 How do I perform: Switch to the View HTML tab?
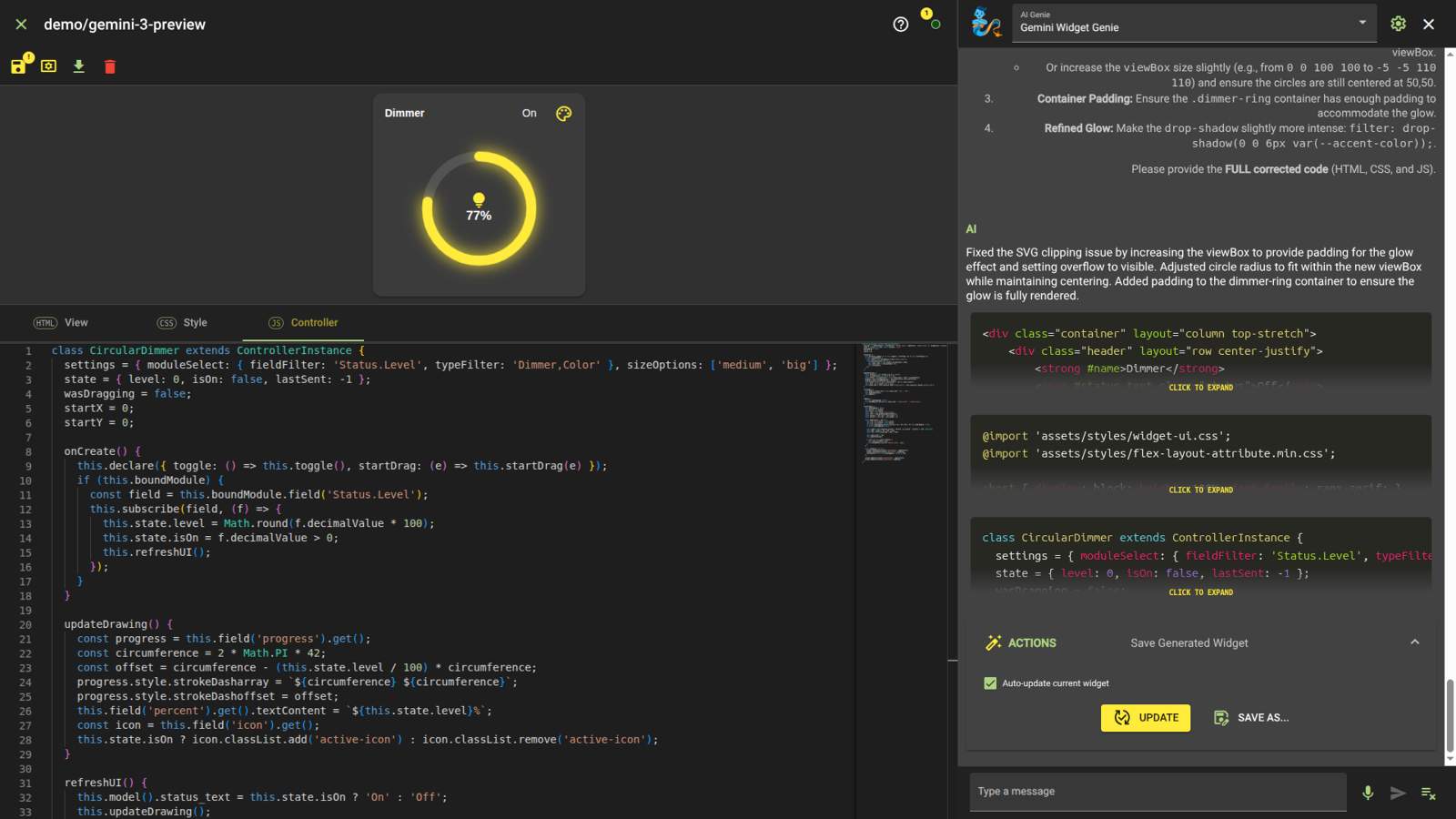[62, 323]
